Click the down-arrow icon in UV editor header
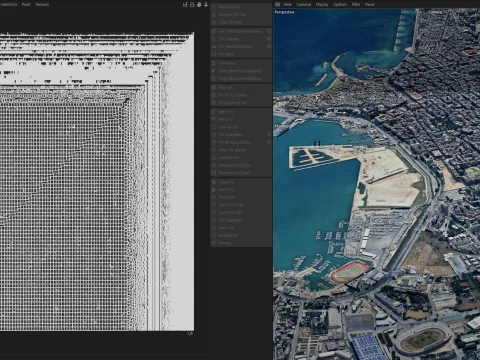 (206, 4)
